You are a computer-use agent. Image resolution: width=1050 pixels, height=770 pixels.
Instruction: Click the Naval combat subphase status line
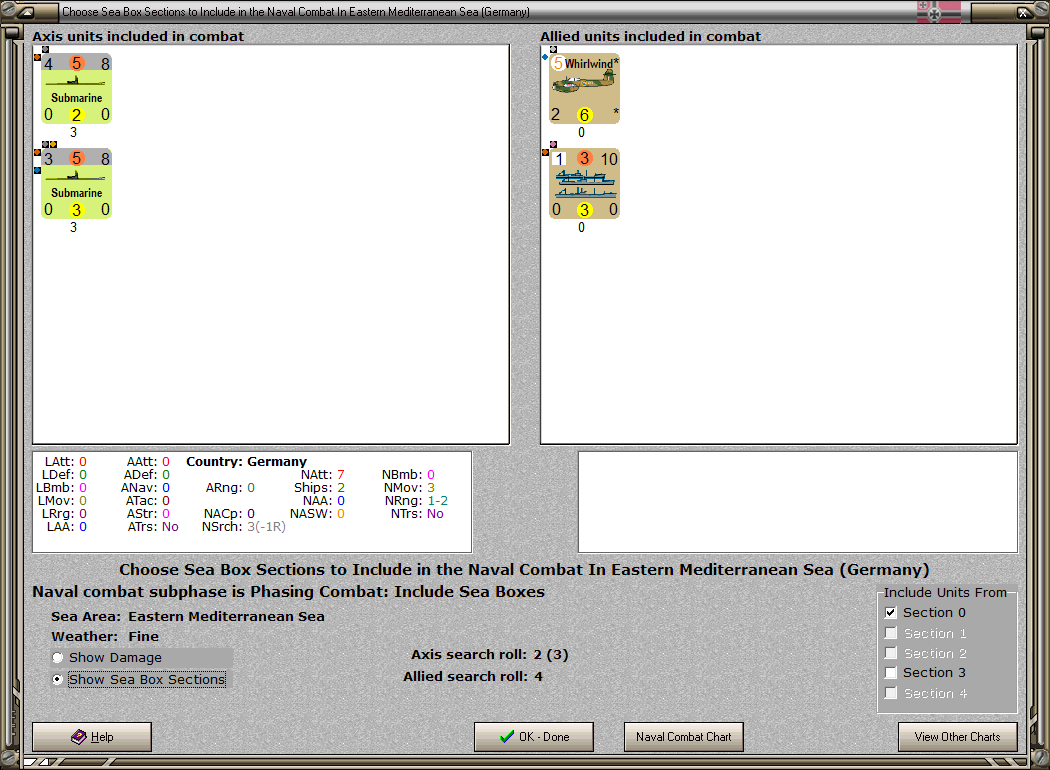point(289,592)
